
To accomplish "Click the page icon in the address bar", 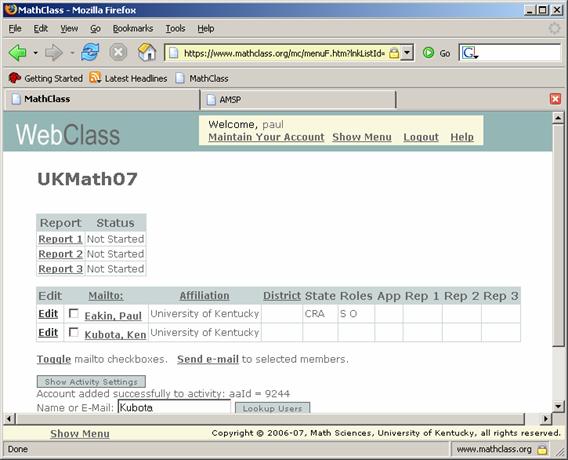I will coord(174,53).
